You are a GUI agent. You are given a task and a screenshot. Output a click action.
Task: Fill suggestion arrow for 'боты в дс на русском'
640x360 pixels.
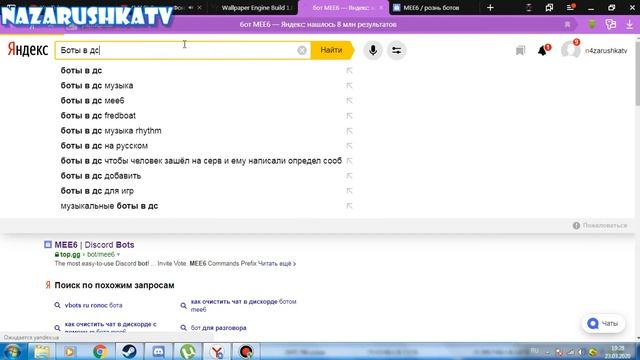click(349, 146)
